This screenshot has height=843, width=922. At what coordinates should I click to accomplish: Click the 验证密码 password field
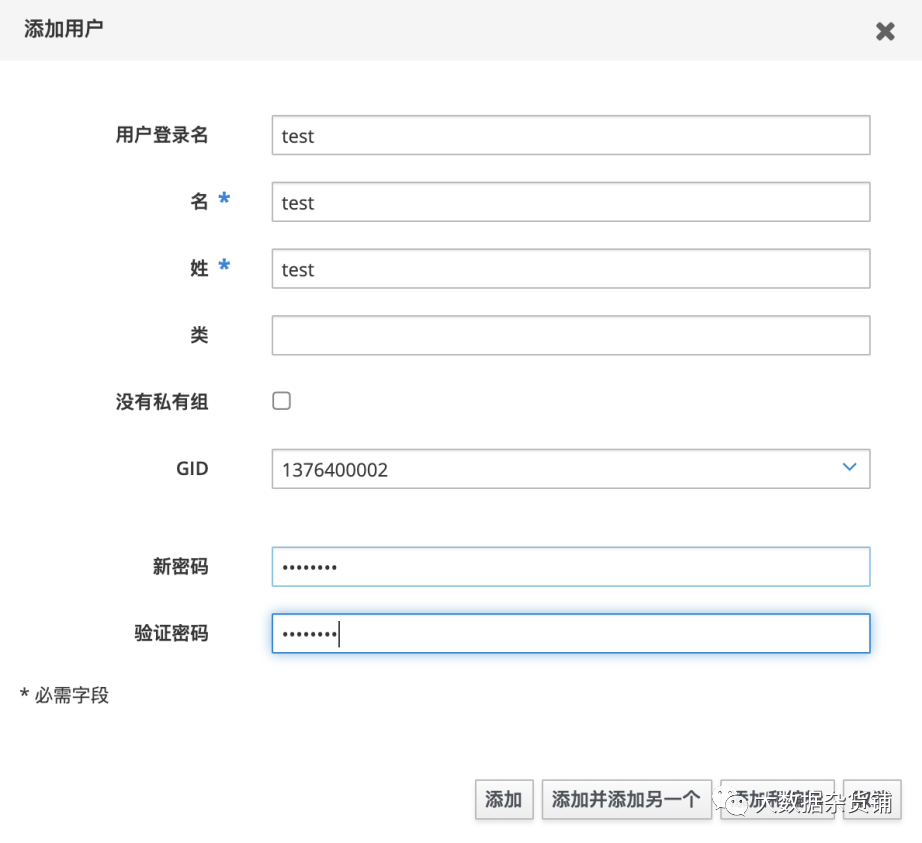pyautogui.click(x=570, y=633)
